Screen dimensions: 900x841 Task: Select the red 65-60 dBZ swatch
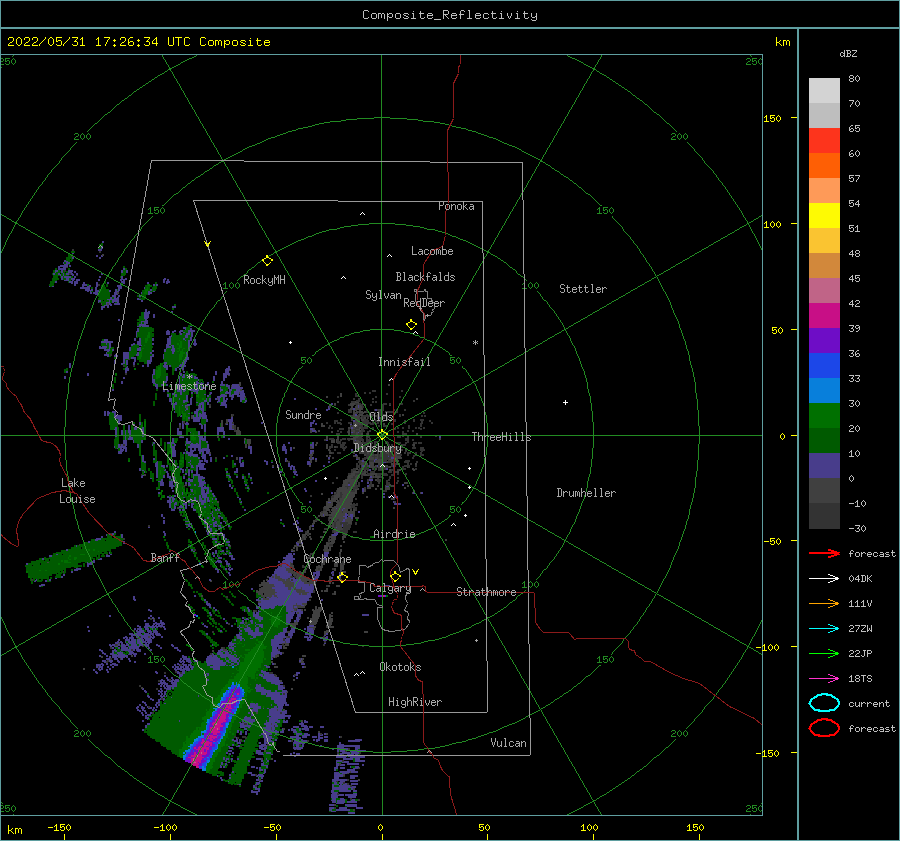[824, 141]
